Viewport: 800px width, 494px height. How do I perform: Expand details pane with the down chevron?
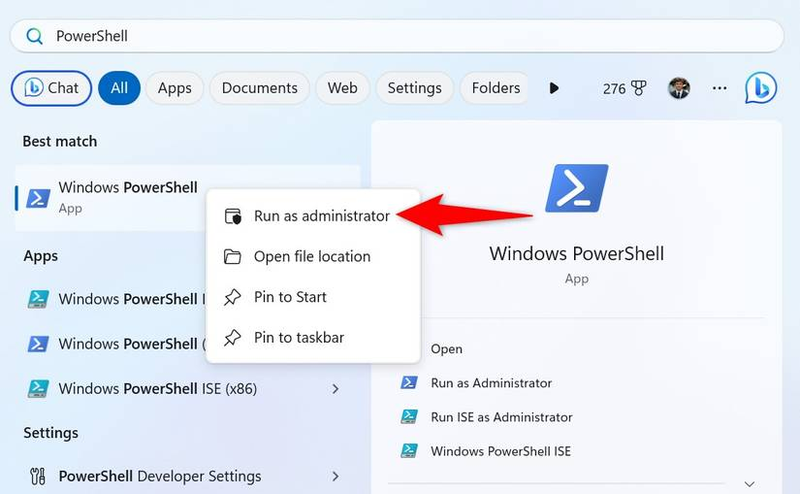(x=749, y=483)
